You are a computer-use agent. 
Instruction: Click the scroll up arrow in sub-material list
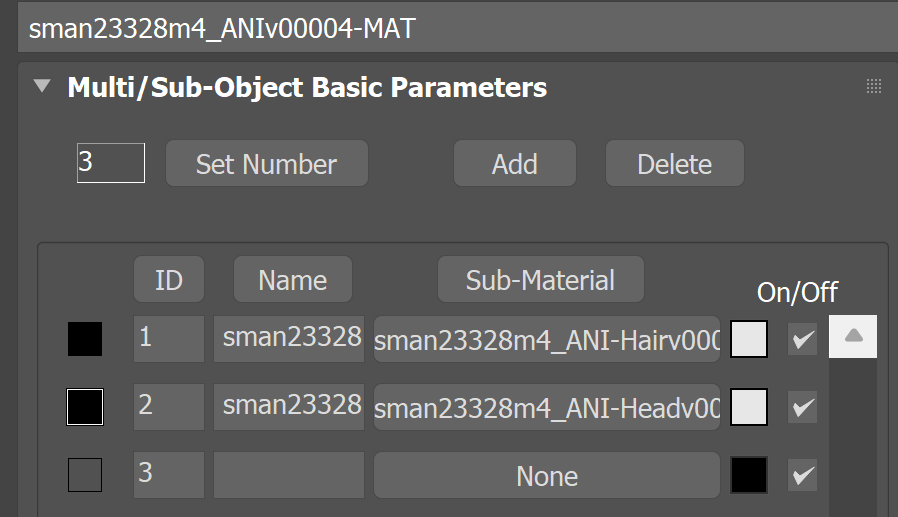pyautogui.click(x=853, y=336)
